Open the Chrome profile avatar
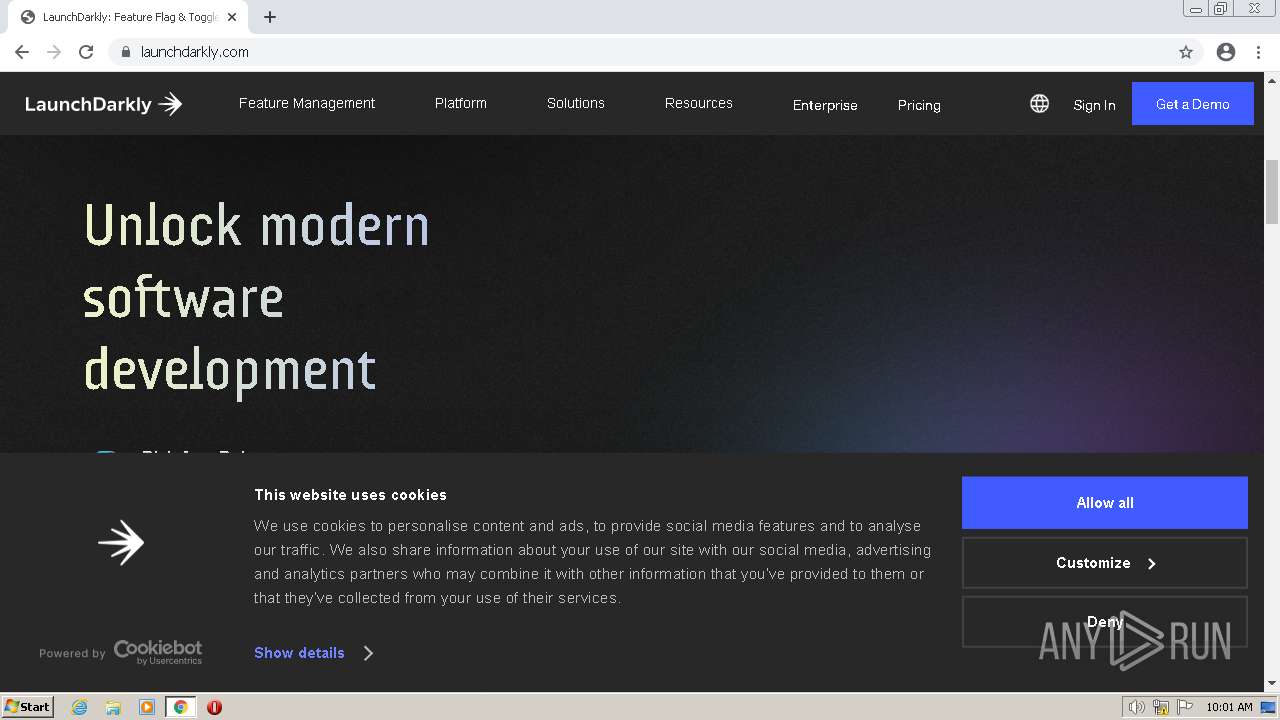Screen dimensions: 1280x720 (x=1226, y=52)
